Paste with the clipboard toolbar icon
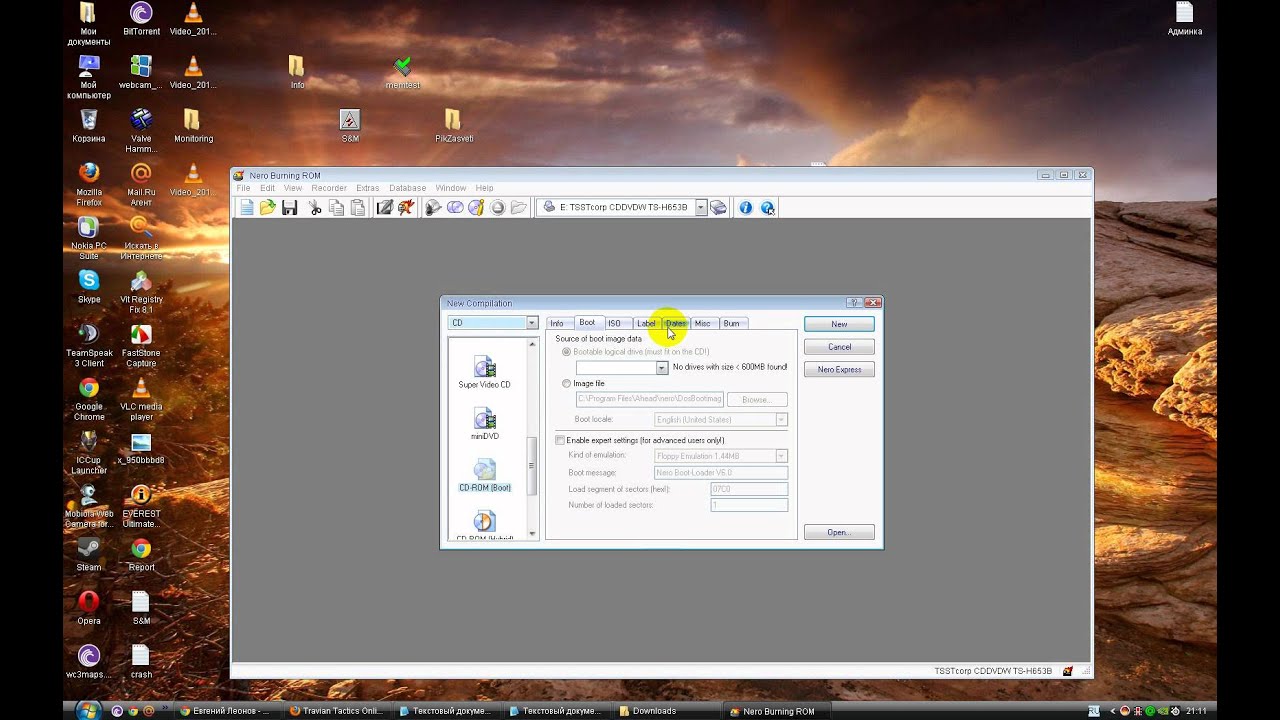 (x=357, y=208)
